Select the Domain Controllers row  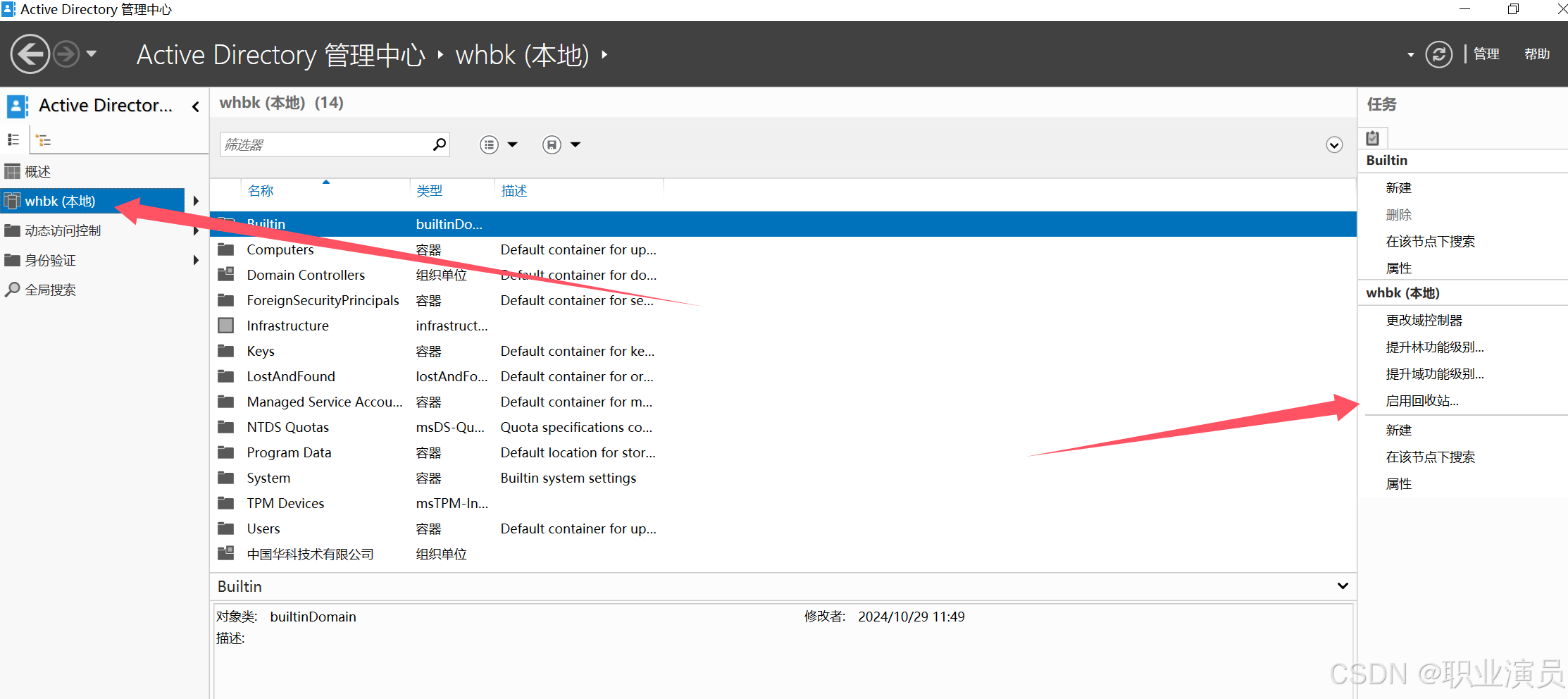coord(783,275)
